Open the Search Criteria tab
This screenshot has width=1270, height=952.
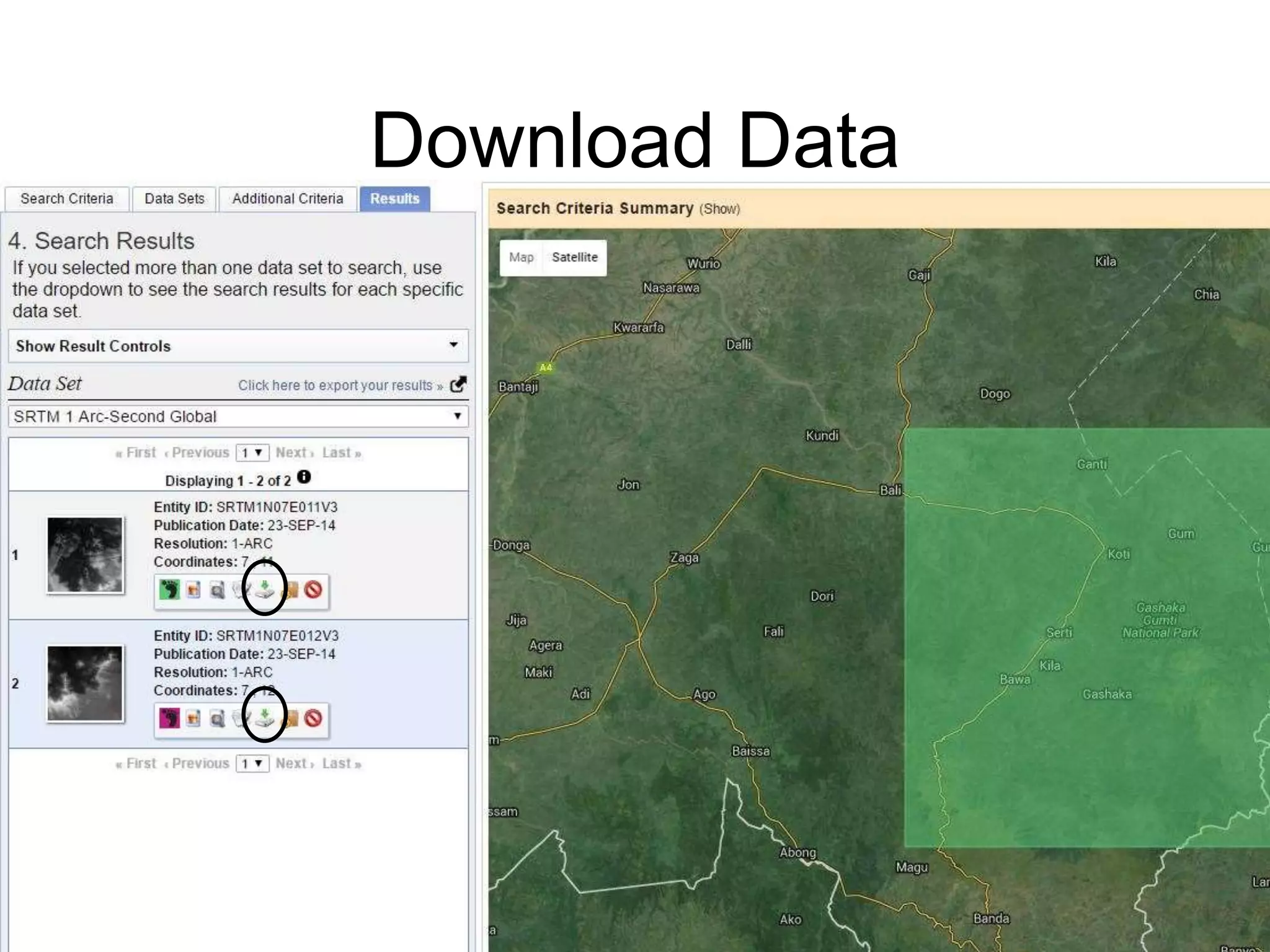coord(67,199)
